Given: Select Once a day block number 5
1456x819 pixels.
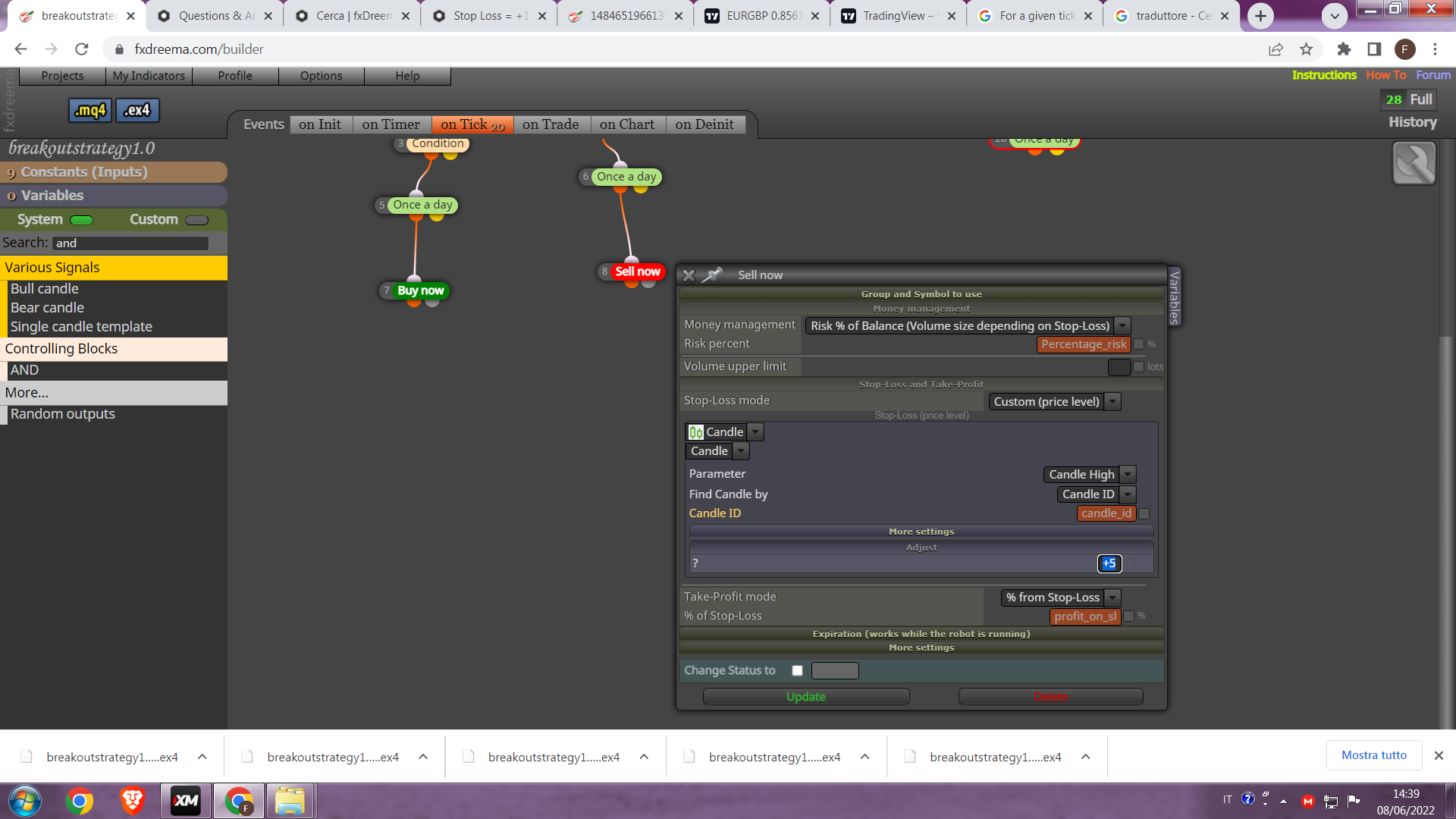Looking at the screenshot, I should [x=422, y=205].
